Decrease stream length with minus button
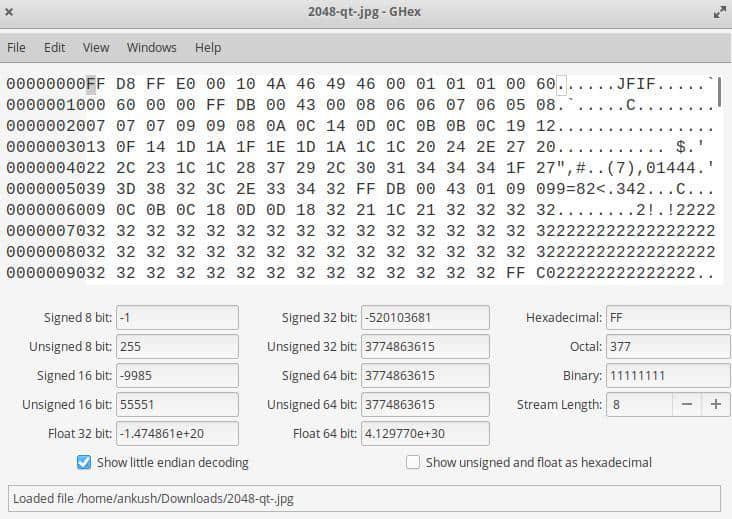Screen dimensions: 732x519 686,405
